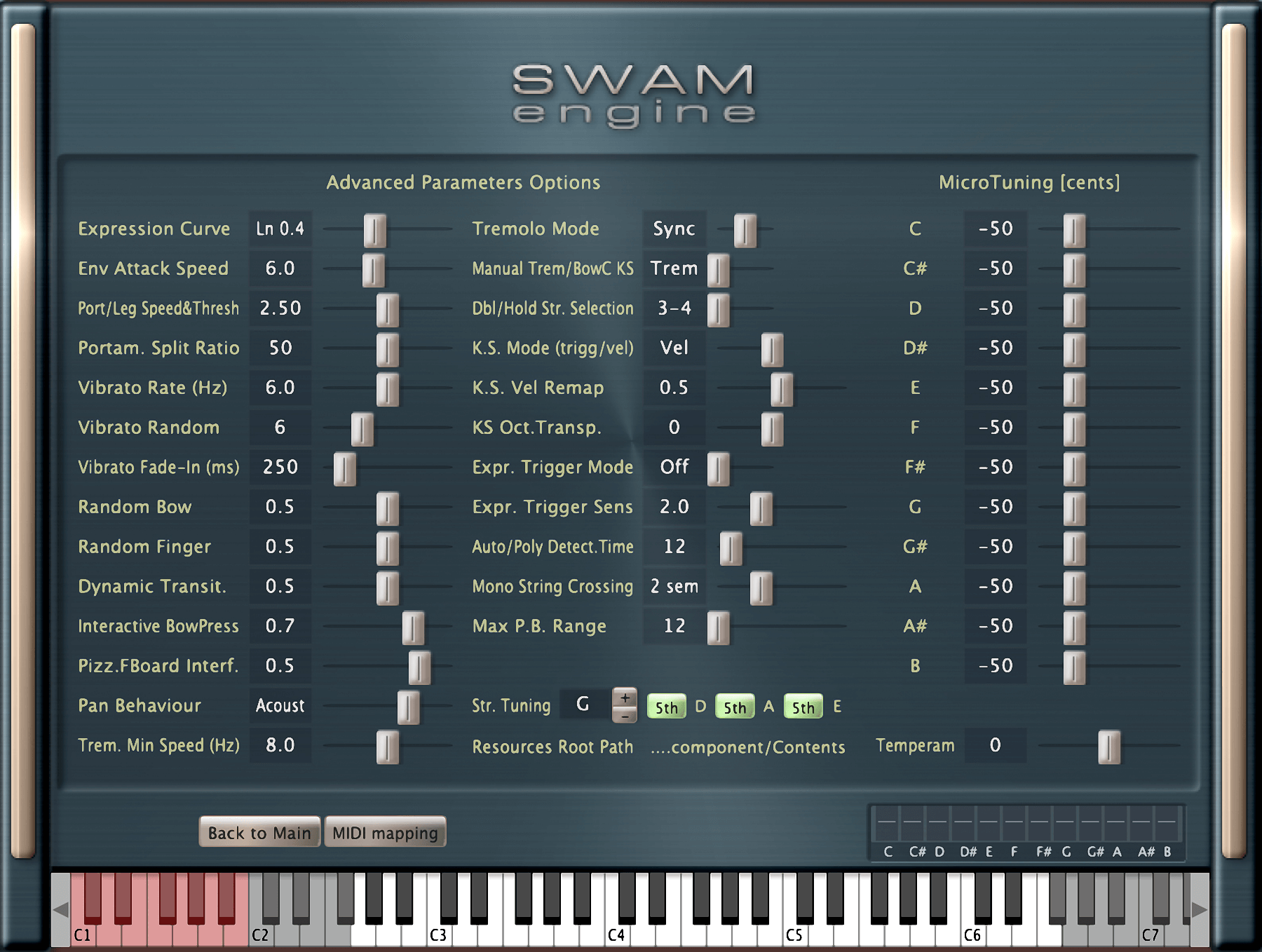
Task: Click the Back to Main button
Action: click(x=258, y=833)
